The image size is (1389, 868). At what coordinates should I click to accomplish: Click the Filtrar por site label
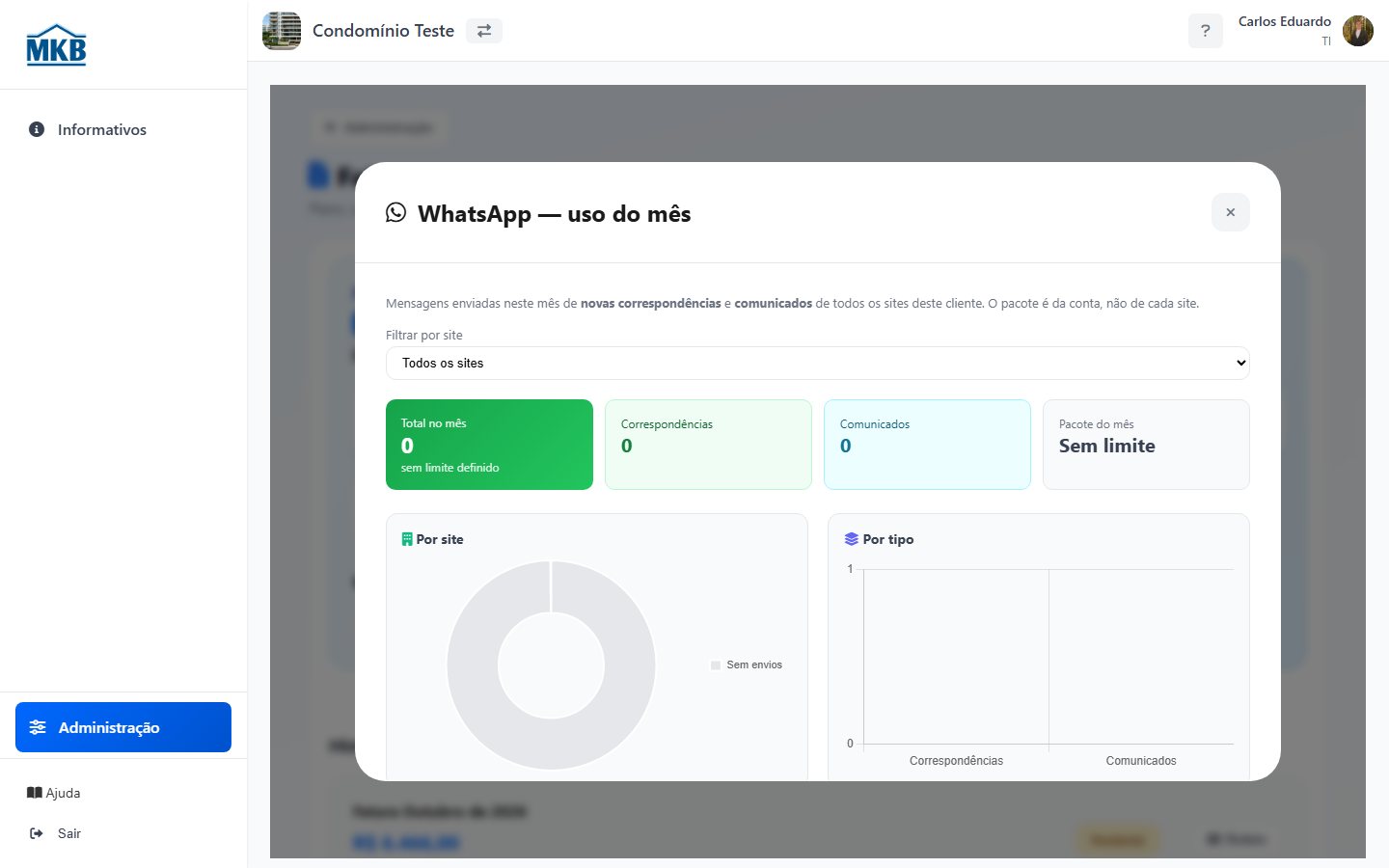click(x=424, y=335)
